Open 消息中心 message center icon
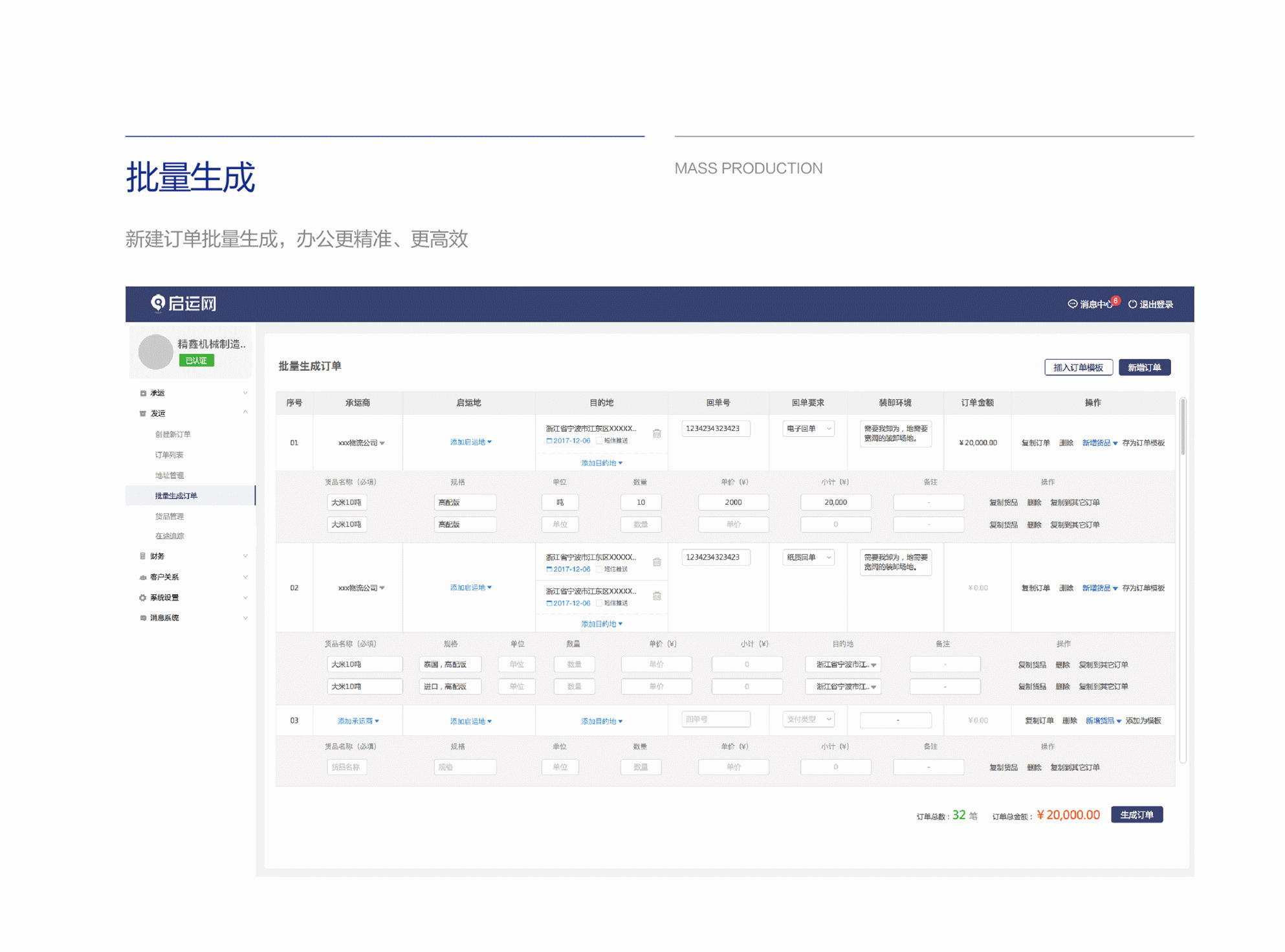The image size is (1285, 952). (x=1072, y=304)
